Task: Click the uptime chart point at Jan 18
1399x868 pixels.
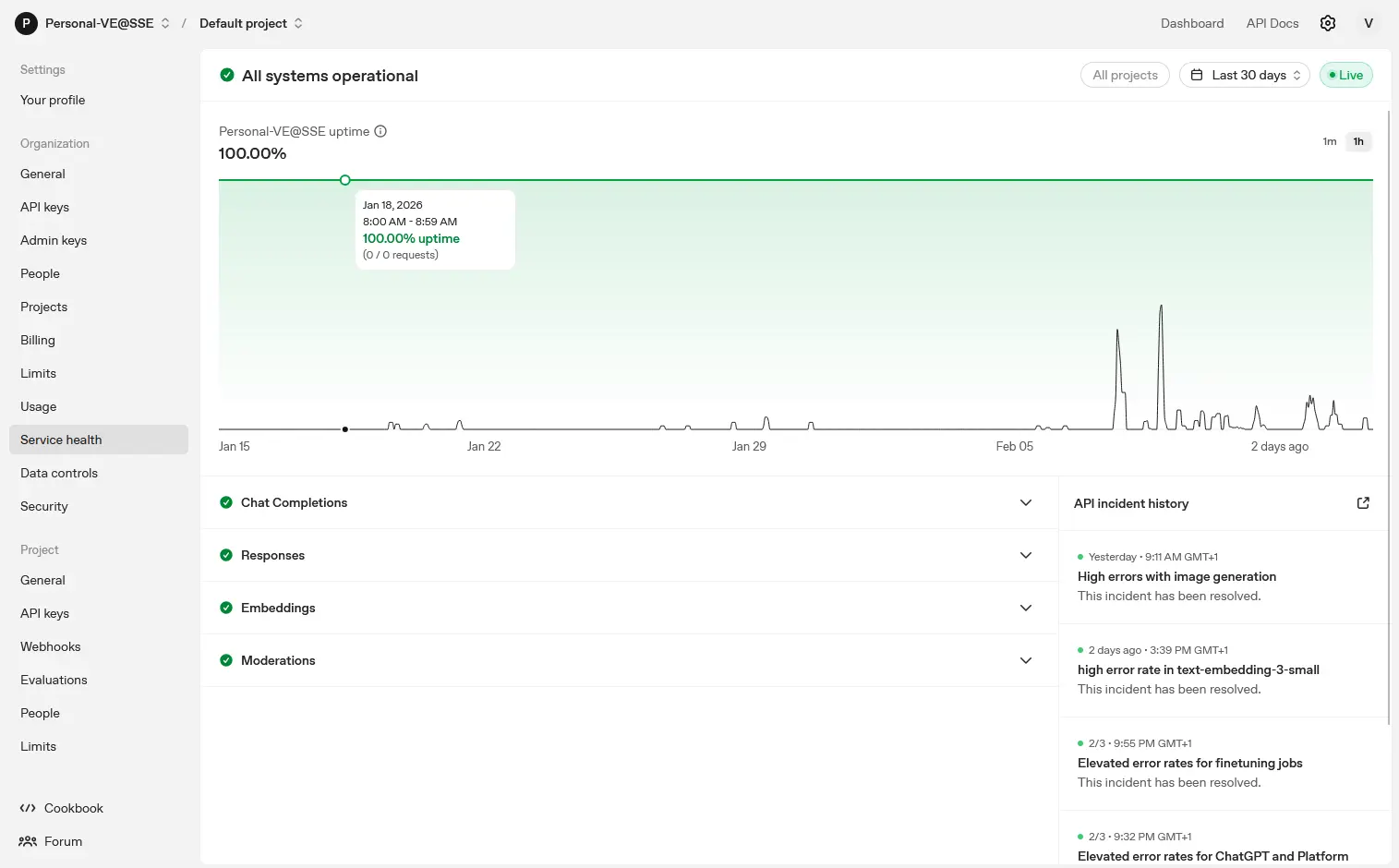Action: 344,180
